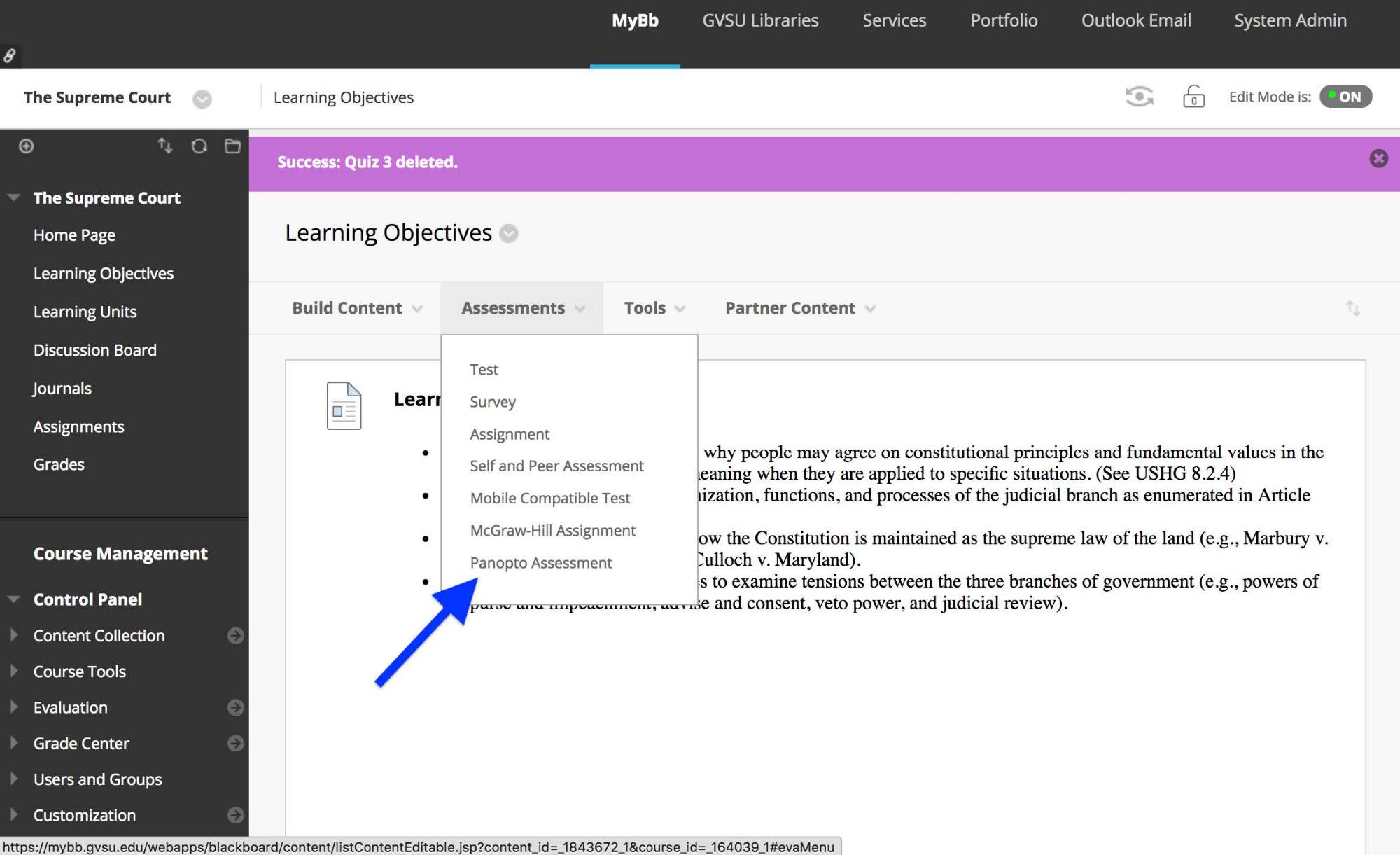This screenshot has height=855, width=1400.
Task: Open Content Collection arrow icon in Control Panel
Action: [236, 635]
